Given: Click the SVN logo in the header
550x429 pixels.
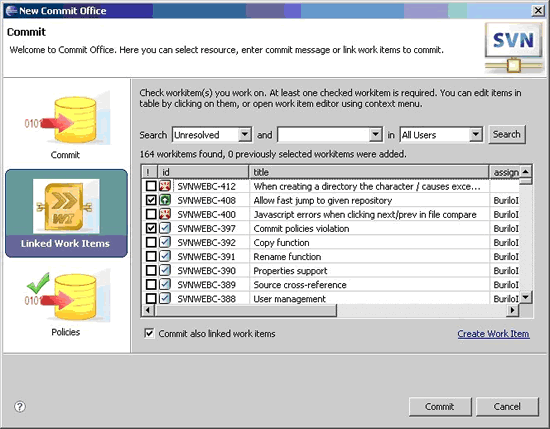Looking at the screenshot, I should point(514,48).
